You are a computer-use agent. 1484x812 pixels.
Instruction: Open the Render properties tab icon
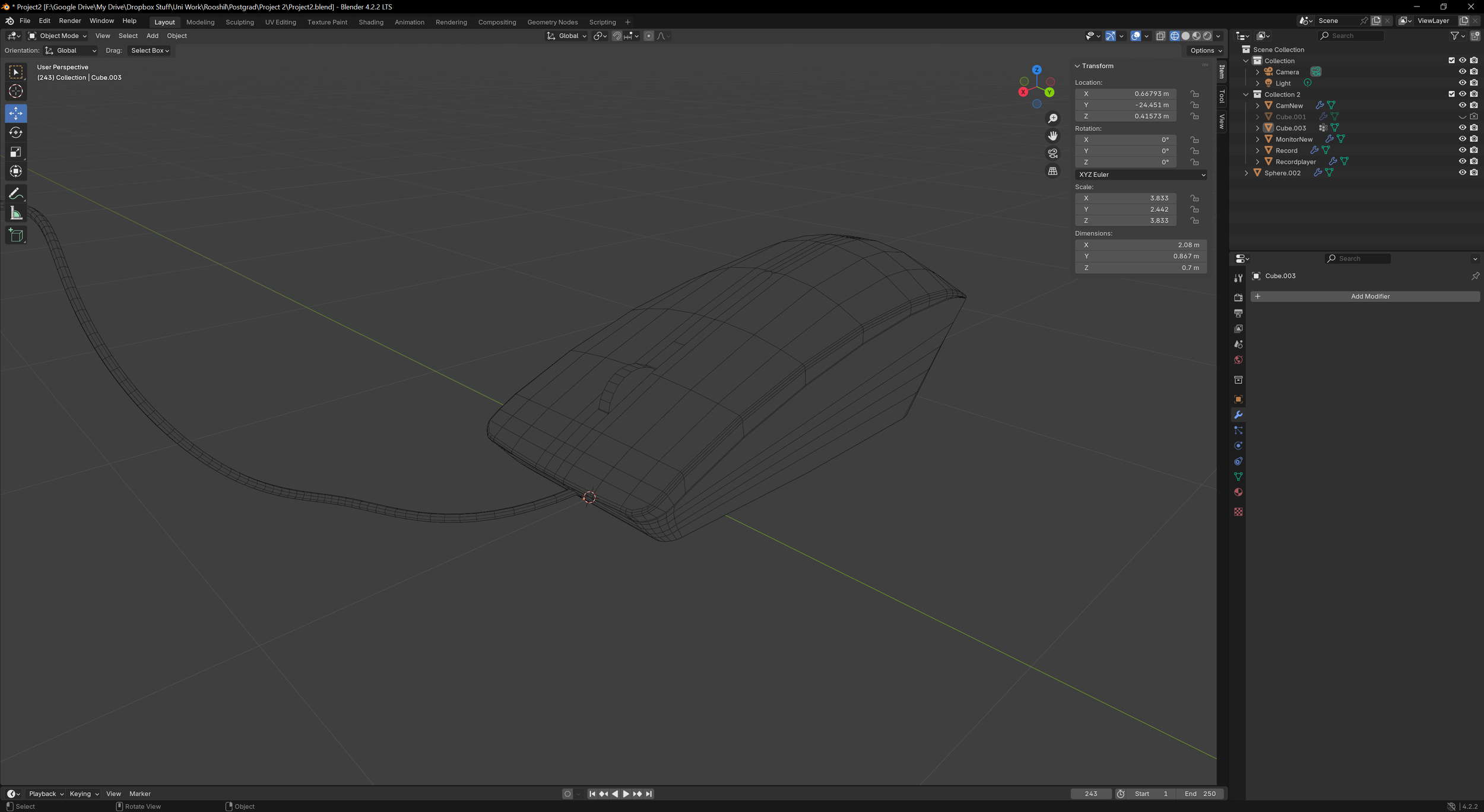coord(1238,297)
